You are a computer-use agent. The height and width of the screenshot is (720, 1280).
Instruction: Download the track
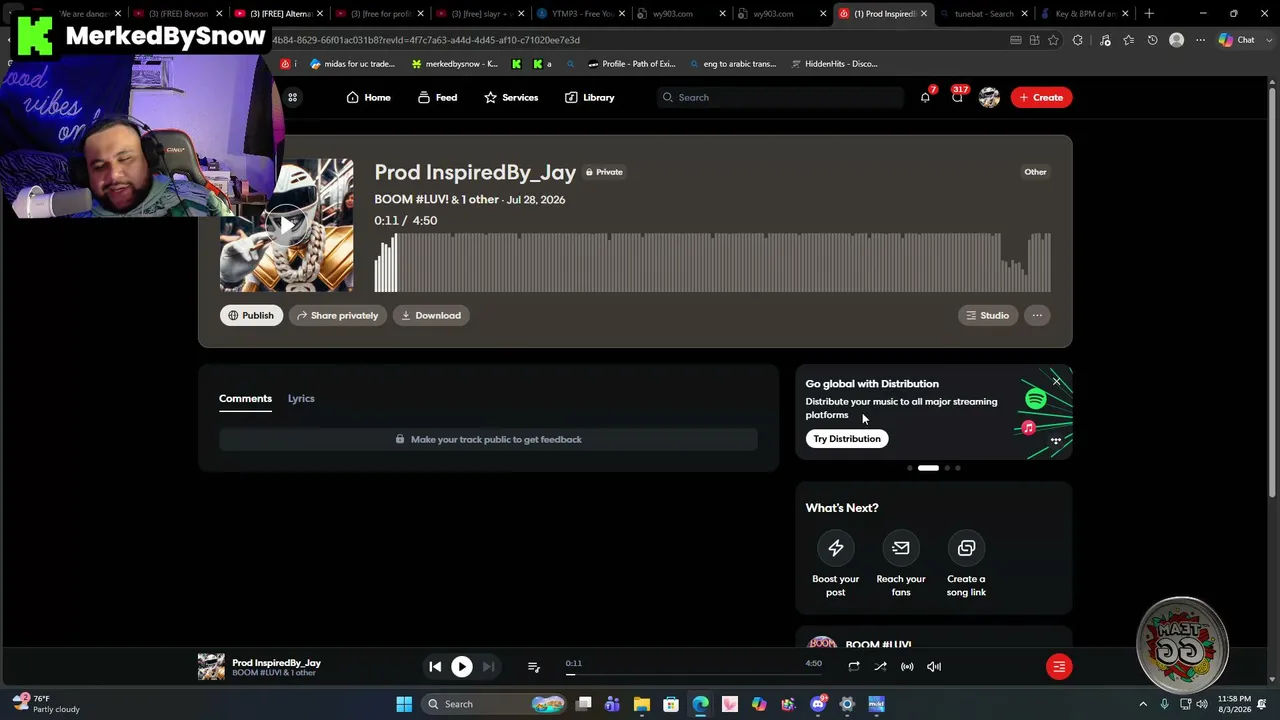431,315
